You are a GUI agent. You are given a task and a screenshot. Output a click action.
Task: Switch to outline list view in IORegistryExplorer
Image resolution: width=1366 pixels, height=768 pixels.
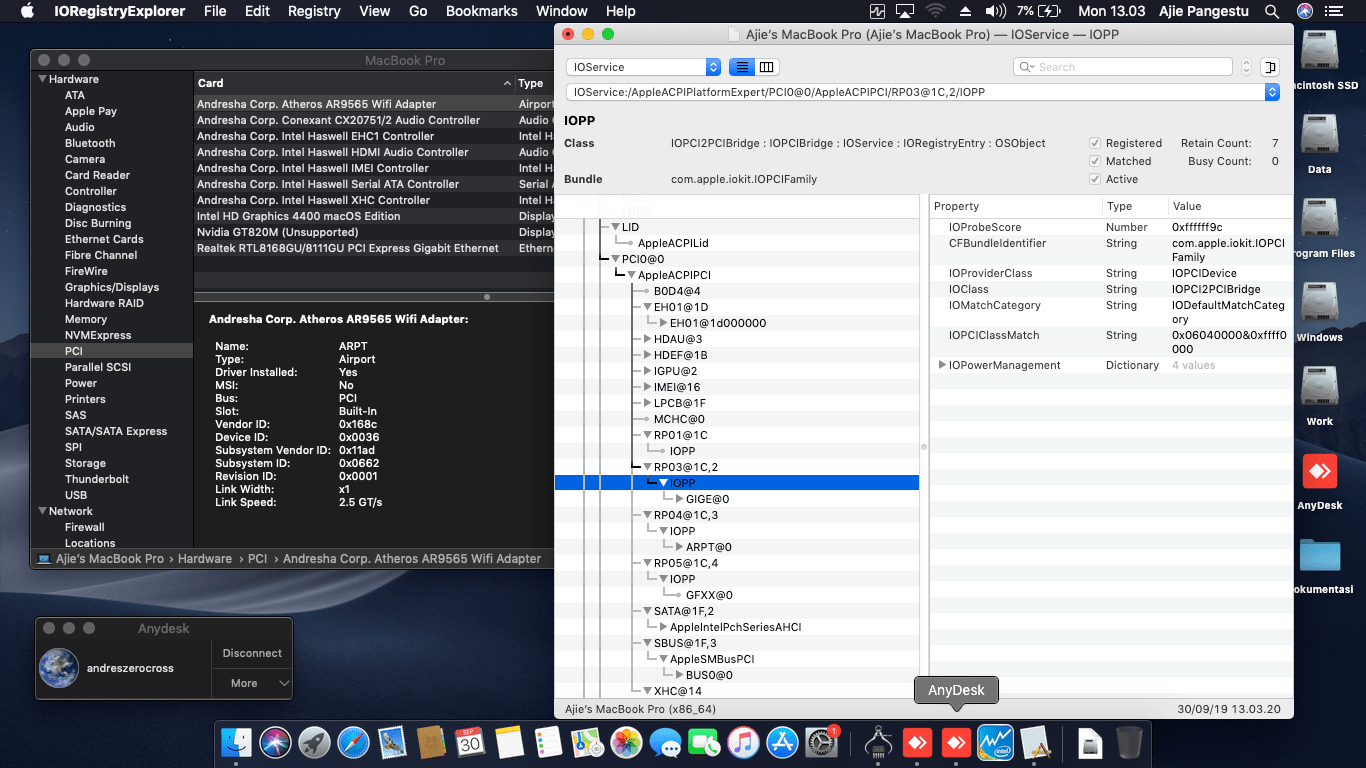(x=742, y=67)
